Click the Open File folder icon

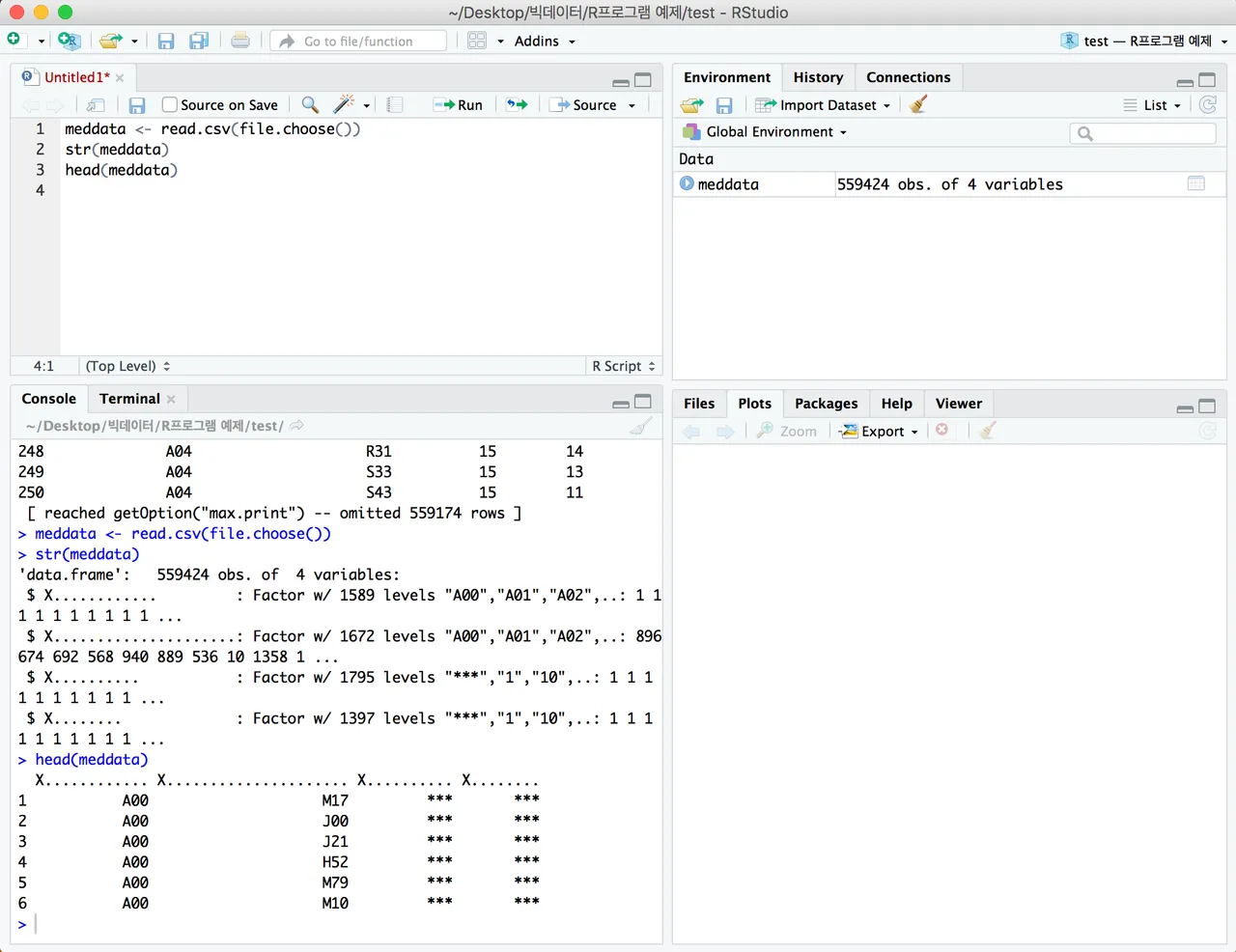[x=111, y=41]
